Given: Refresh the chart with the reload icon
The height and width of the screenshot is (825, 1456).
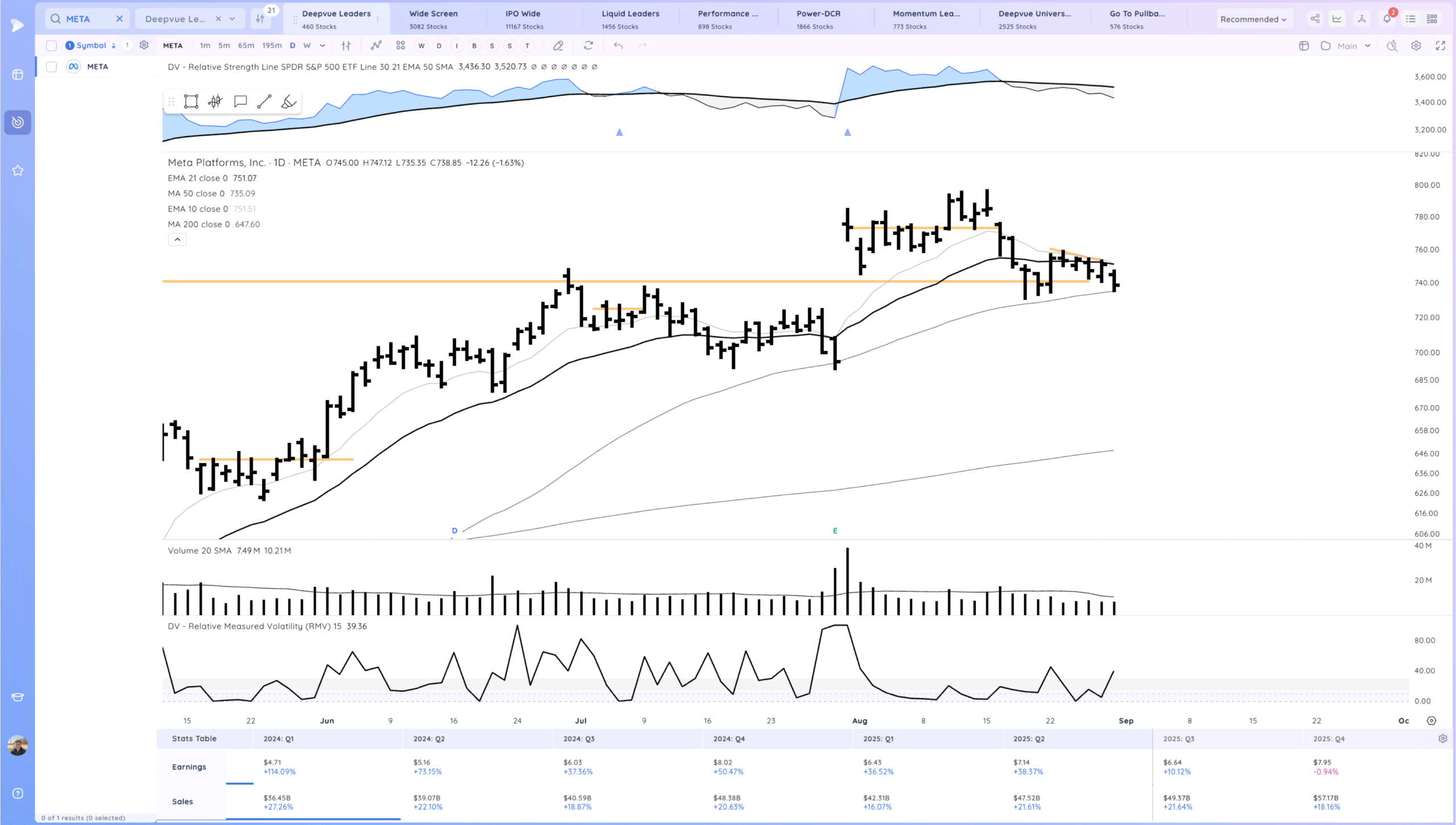Looking at the screenshot, I should 589,46.
